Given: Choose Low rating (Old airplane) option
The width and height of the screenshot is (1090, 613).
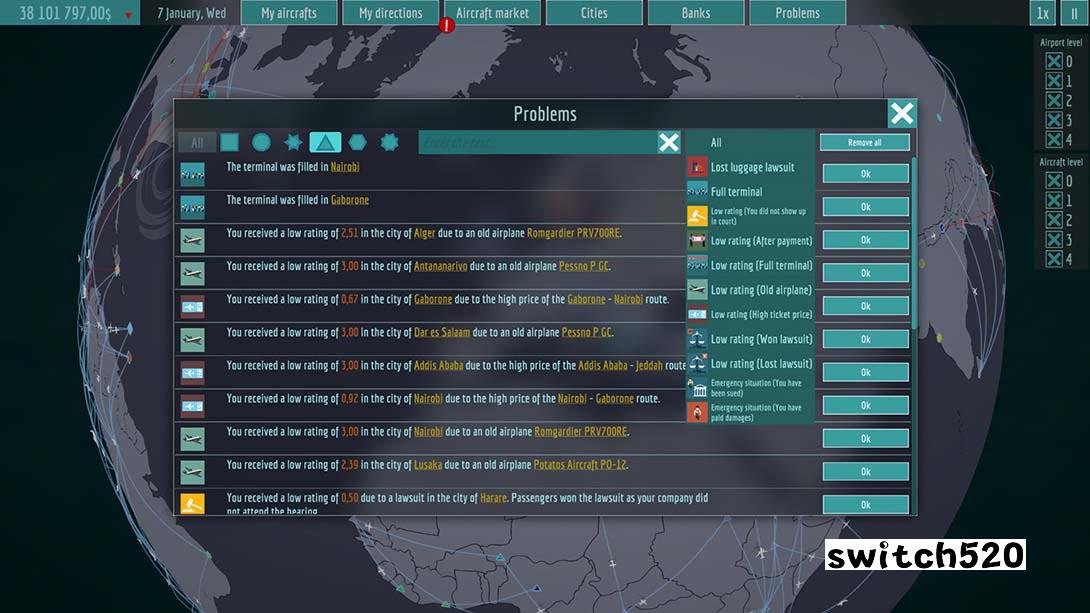Looking at the screenshot, I should (750, 290).
